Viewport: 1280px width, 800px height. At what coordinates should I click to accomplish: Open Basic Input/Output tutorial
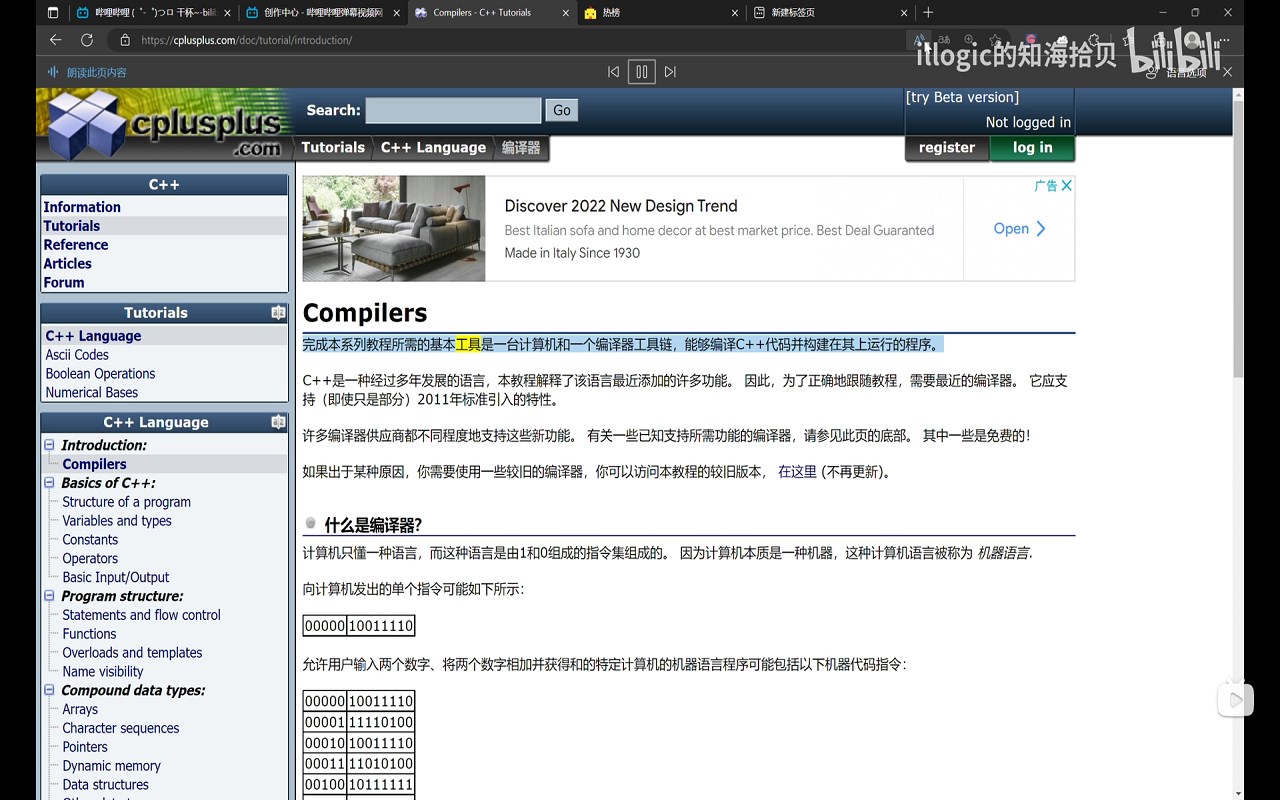click(x=116, y=578)
